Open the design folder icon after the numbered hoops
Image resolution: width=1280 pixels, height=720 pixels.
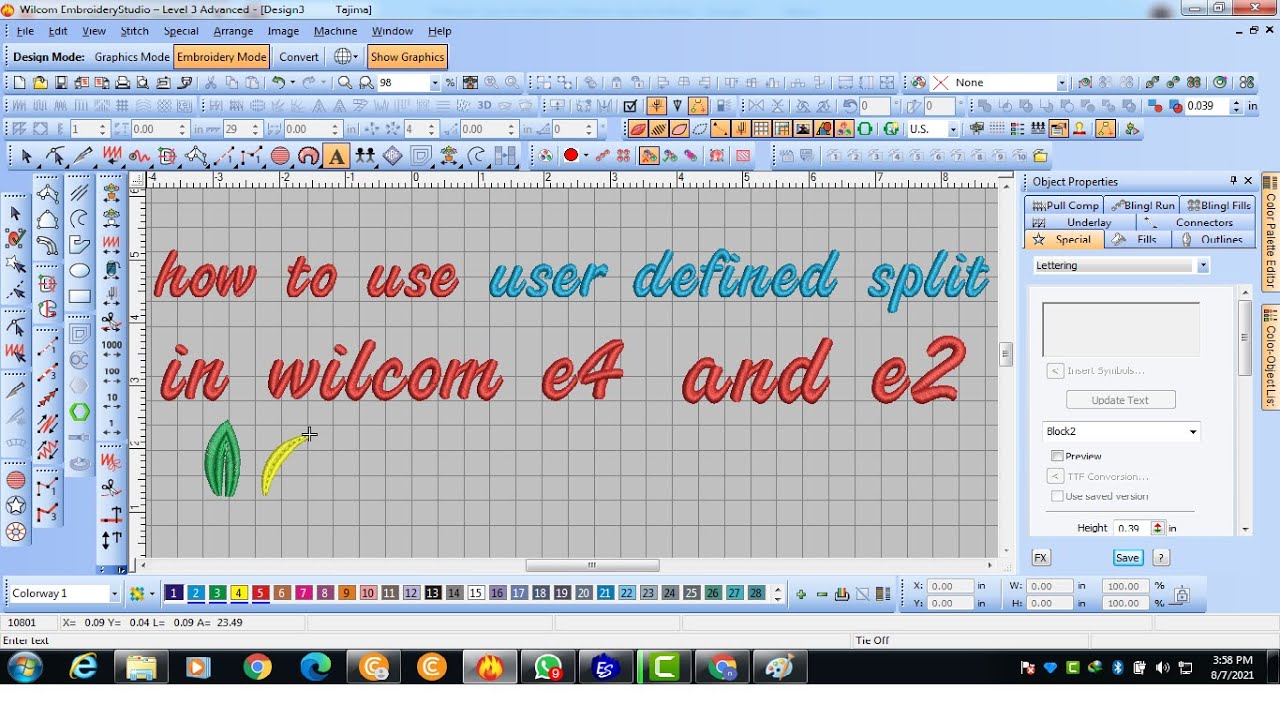[x=1040, y=156]
